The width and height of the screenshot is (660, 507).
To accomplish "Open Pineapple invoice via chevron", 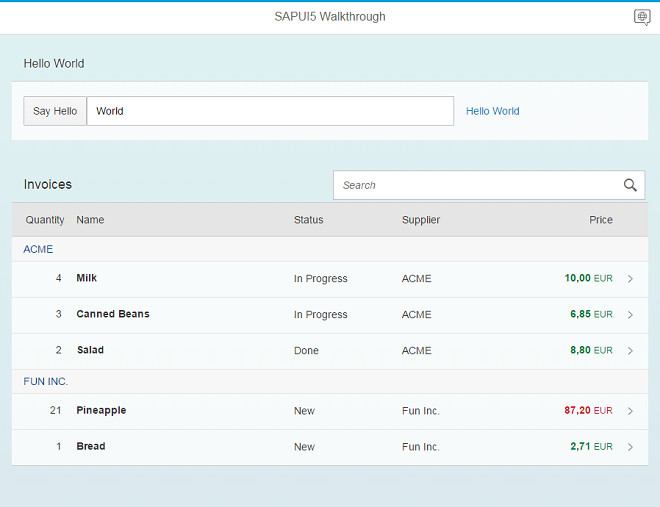I will pyautogui.click(x=630, y=411).
